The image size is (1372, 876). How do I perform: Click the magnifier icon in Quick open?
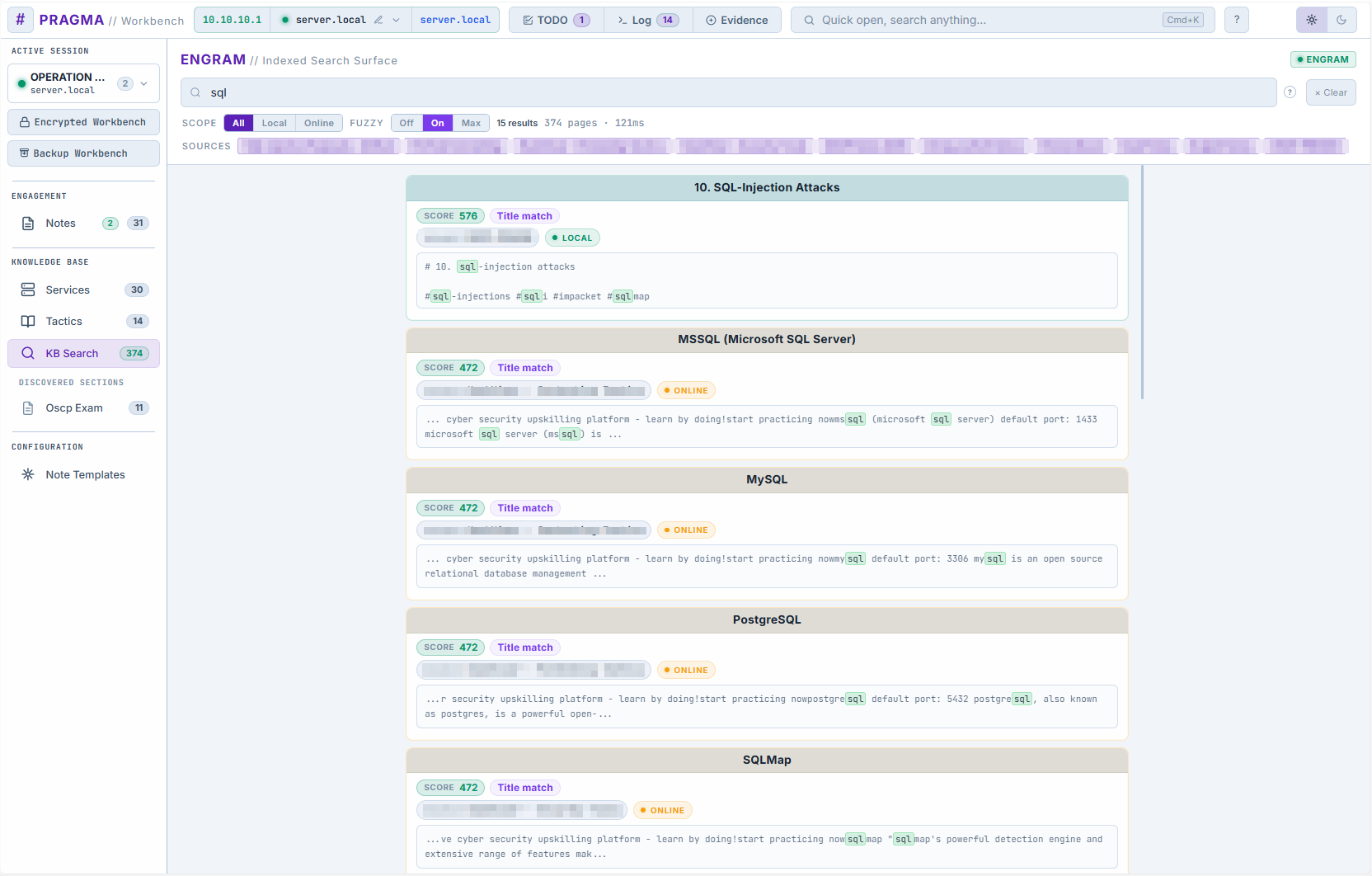pos(810,20)
